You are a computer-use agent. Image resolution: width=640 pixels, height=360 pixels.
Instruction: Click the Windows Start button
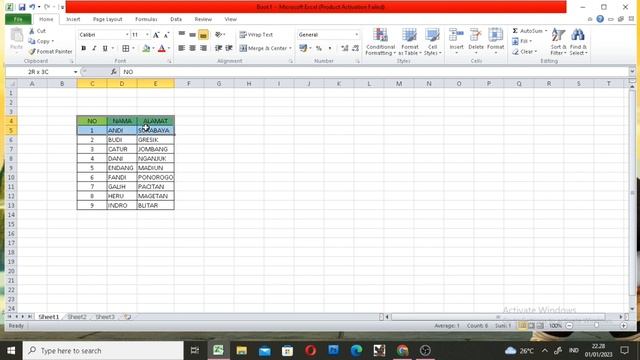point(11,351)
